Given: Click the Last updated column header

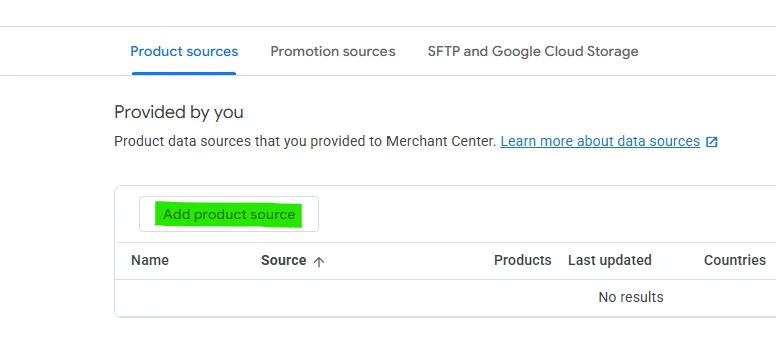Looking at the screenshot, I should 610,260.
